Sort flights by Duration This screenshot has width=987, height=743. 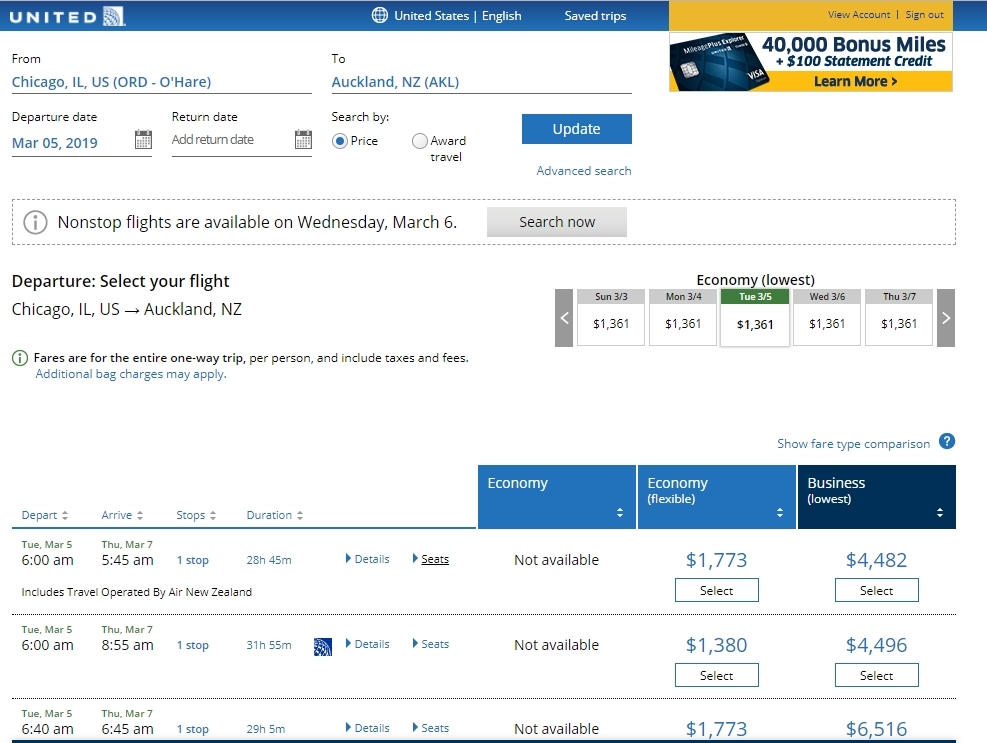click(275, 515)
